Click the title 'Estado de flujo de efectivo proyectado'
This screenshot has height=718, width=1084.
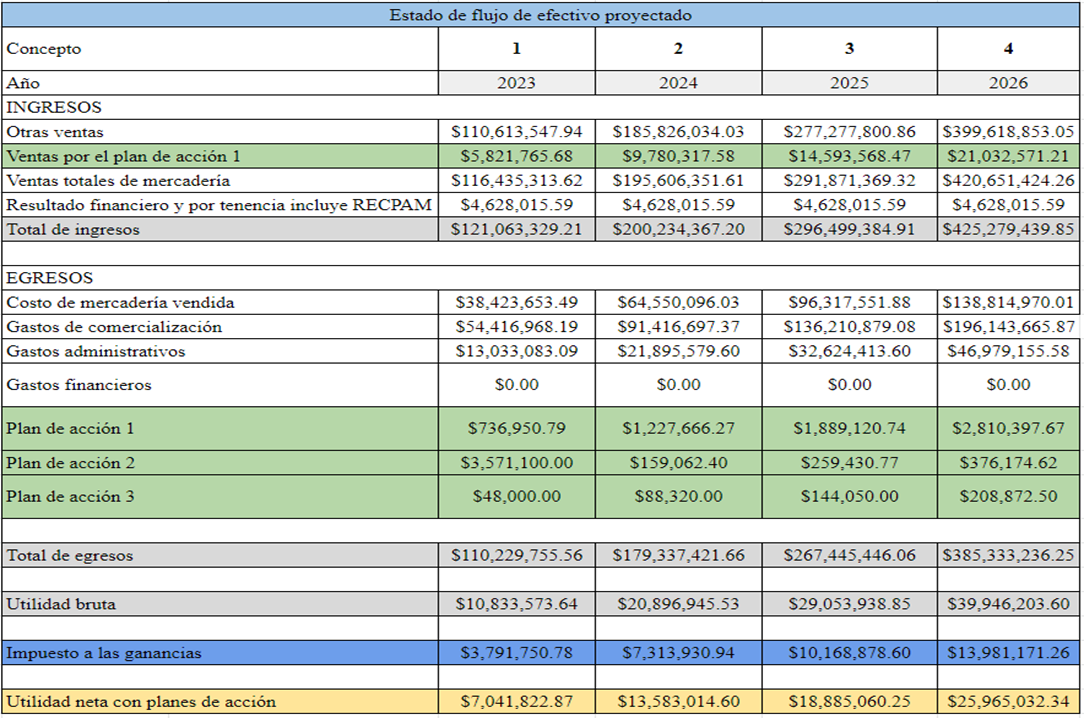(541, 15)
